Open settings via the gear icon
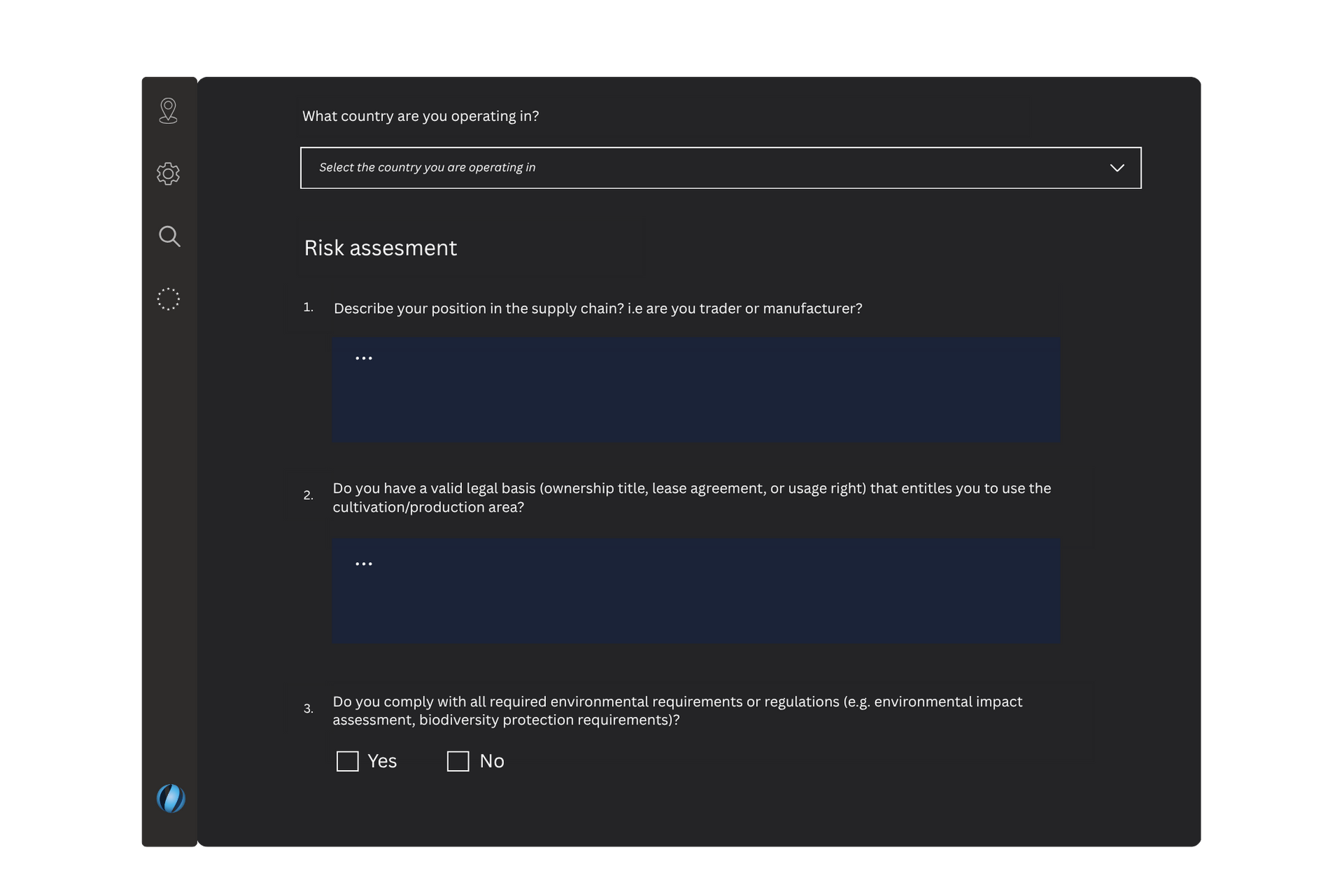 (x=168, y=174)
